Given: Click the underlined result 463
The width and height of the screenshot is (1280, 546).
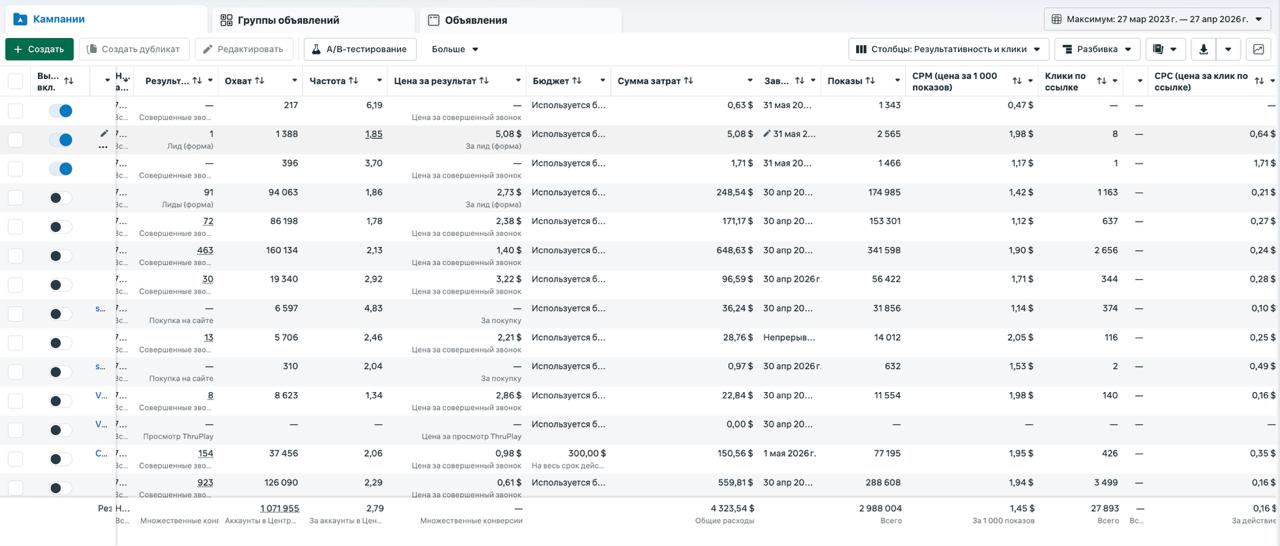Looking at the screenshot, I should tap(205, 250).
